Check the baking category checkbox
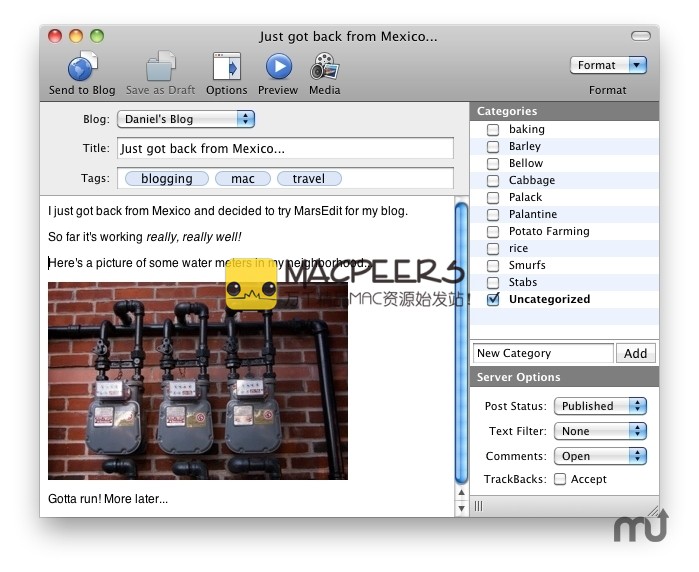Viewport: 699px width, 572px height. (493, 130)
